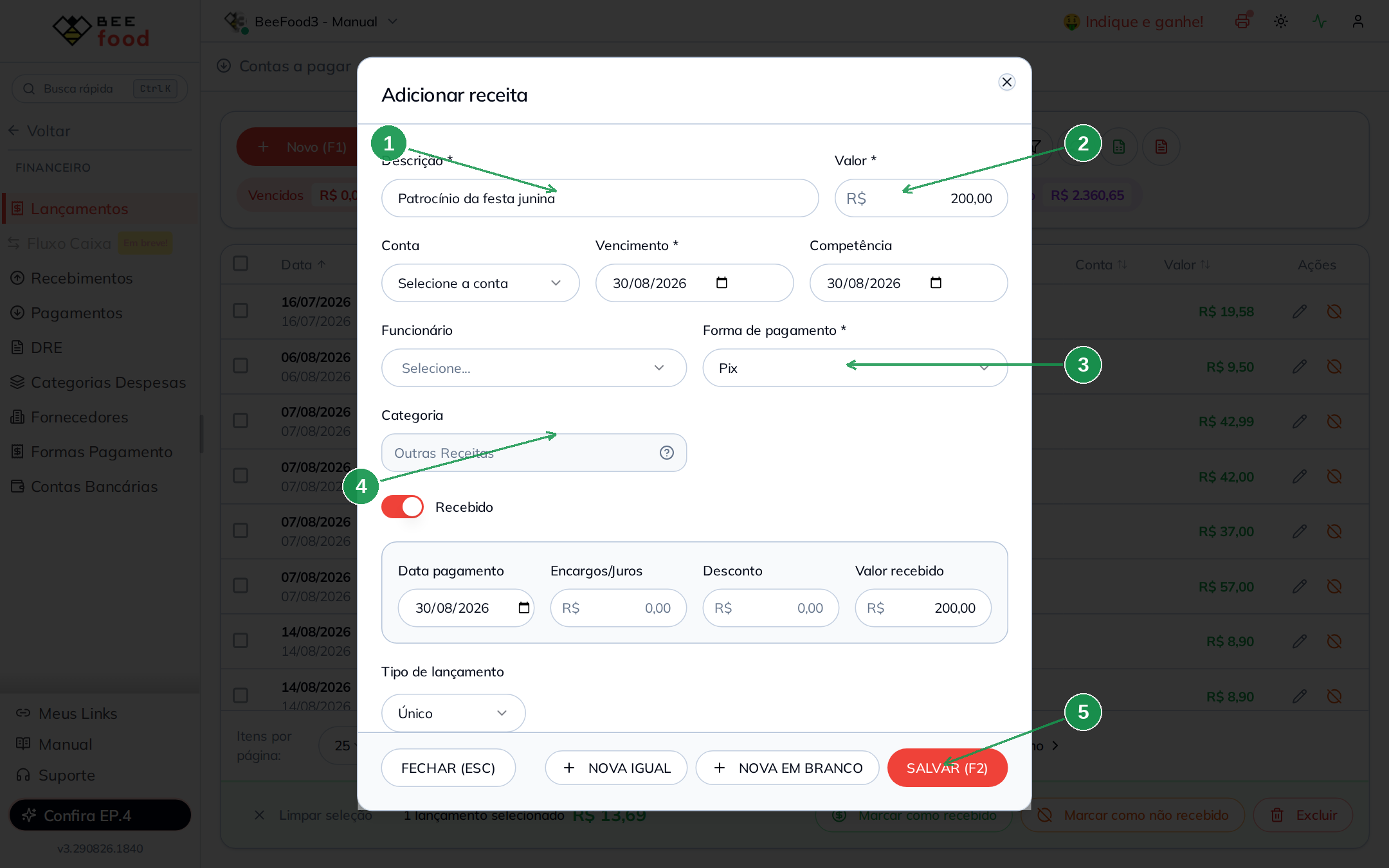Open the Vencimento calendar picker icon
The image size is (1389, 868).
click(x=722, y=283)
